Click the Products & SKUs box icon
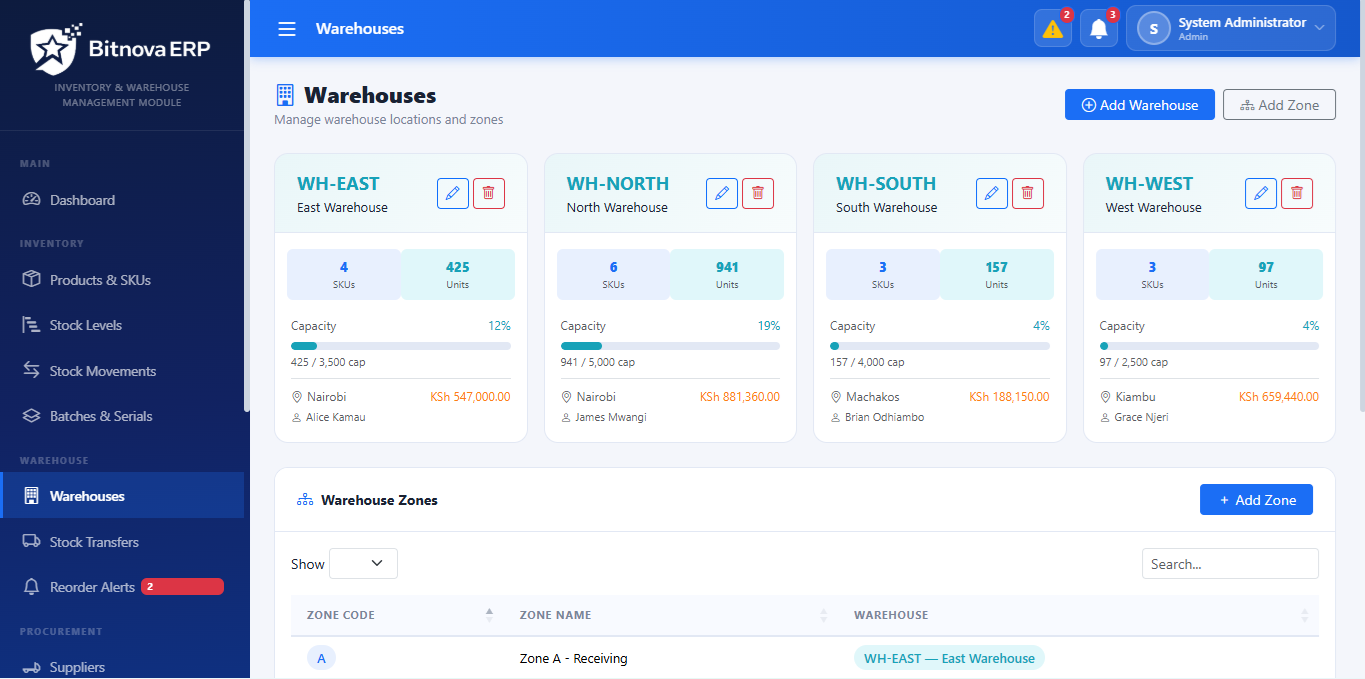The height and width of the screenshot is (679, 1365). [x=31, y=280]
